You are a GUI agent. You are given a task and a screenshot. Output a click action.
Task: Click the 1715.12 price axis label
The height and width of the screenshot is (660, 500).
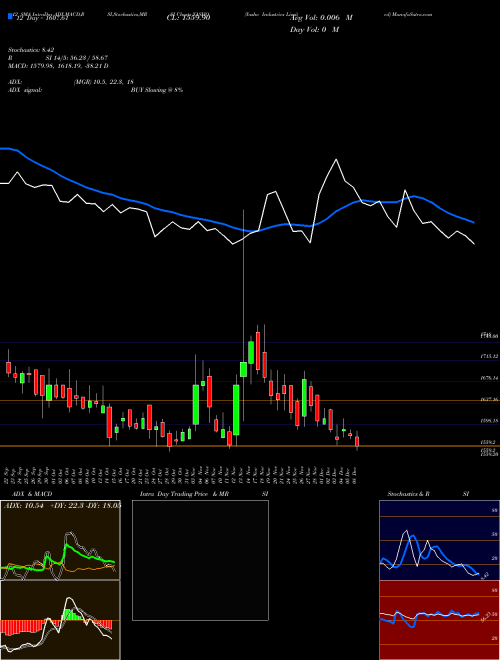click(x=489, y=356)
